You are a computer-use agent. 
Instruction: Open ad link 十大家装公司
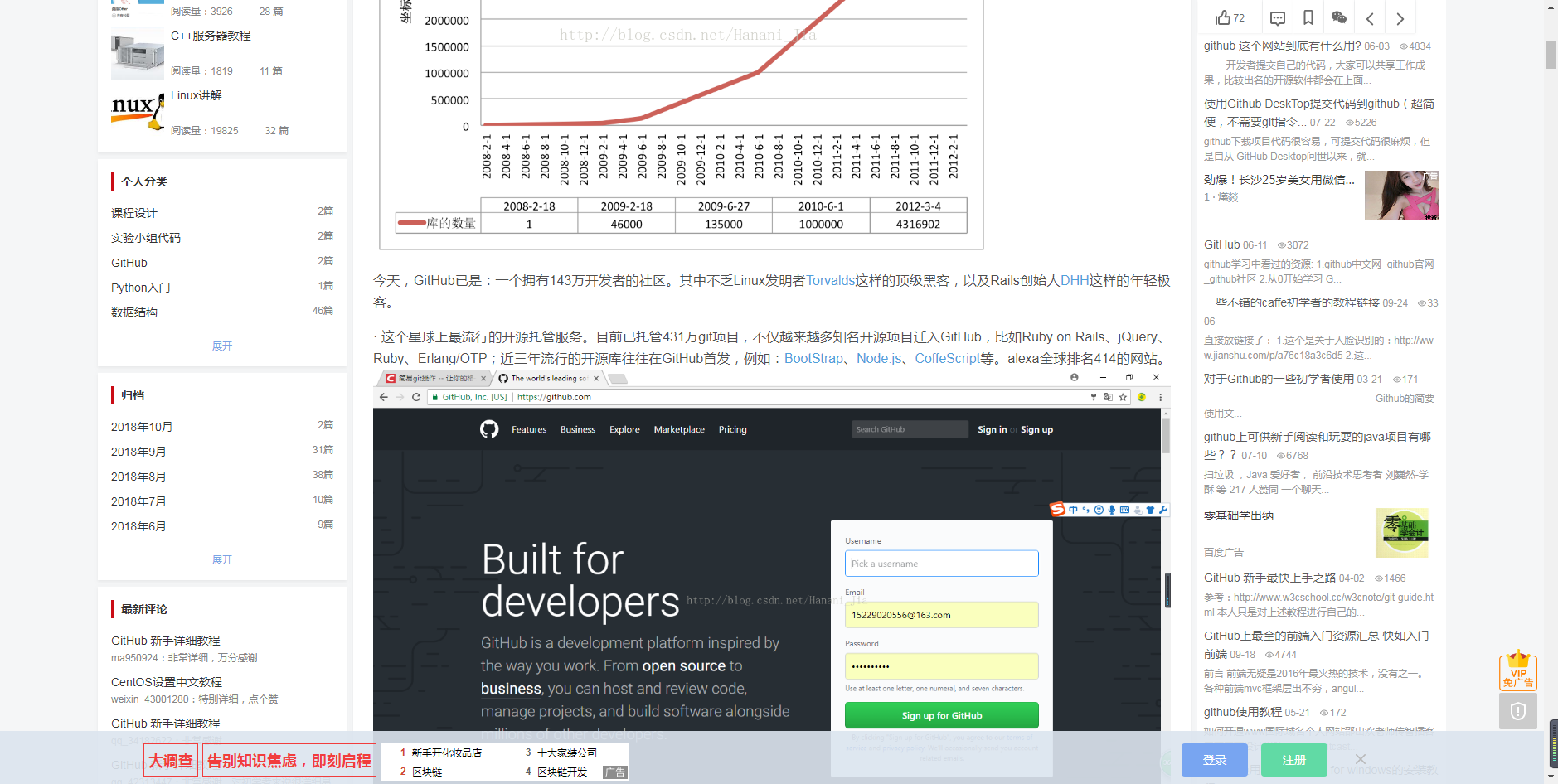click(566, 753)
